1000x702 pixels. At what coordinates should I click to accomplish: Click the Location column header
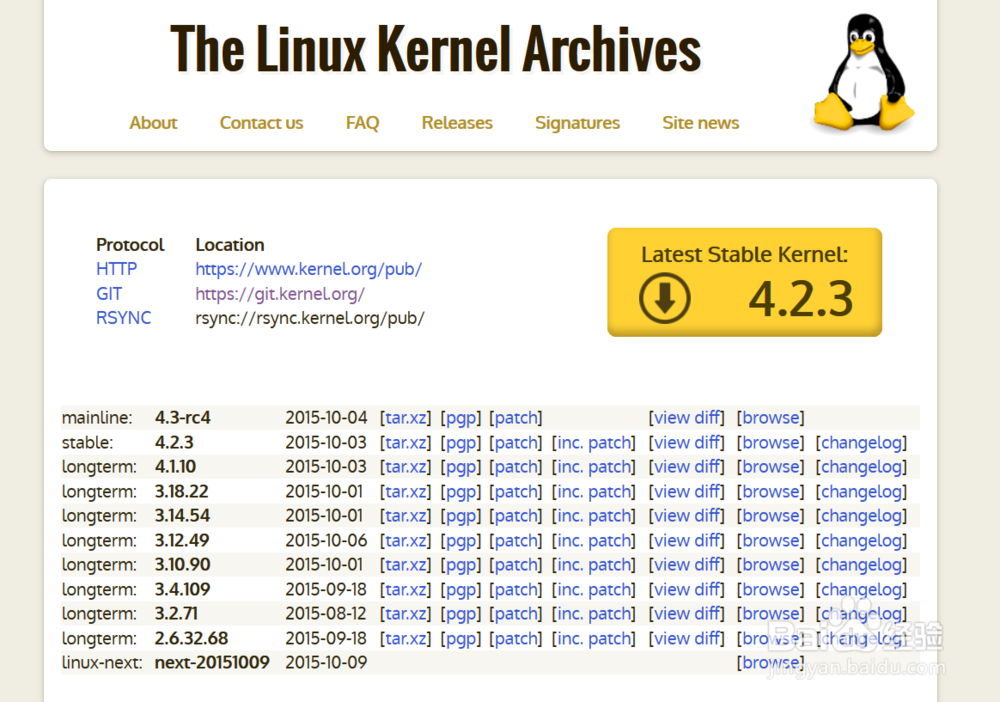[230, 245]
